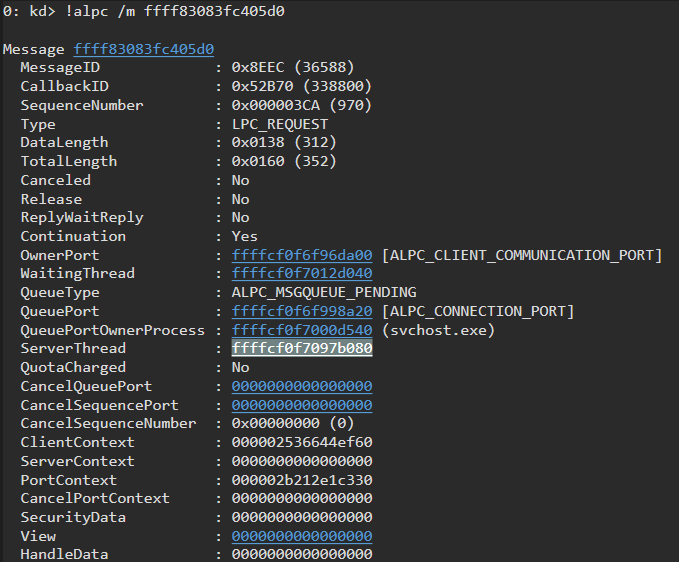Click the CallbackID value 0x52B70
This screenshot has height=562, width=679.
pos(262,86)
